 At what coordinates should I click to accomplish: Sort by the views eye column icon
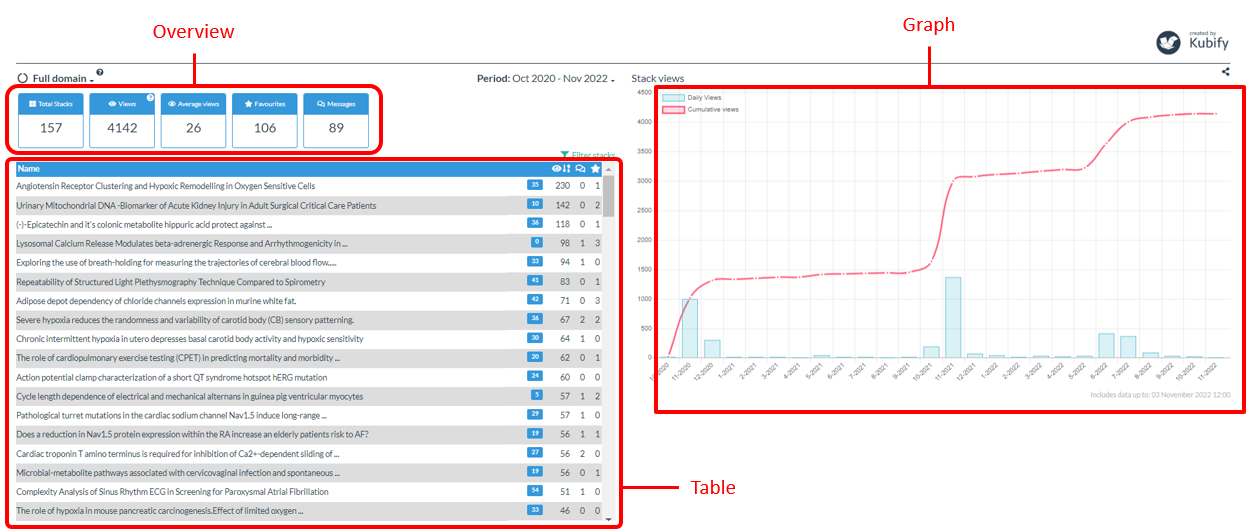click(x=563, y=169)
